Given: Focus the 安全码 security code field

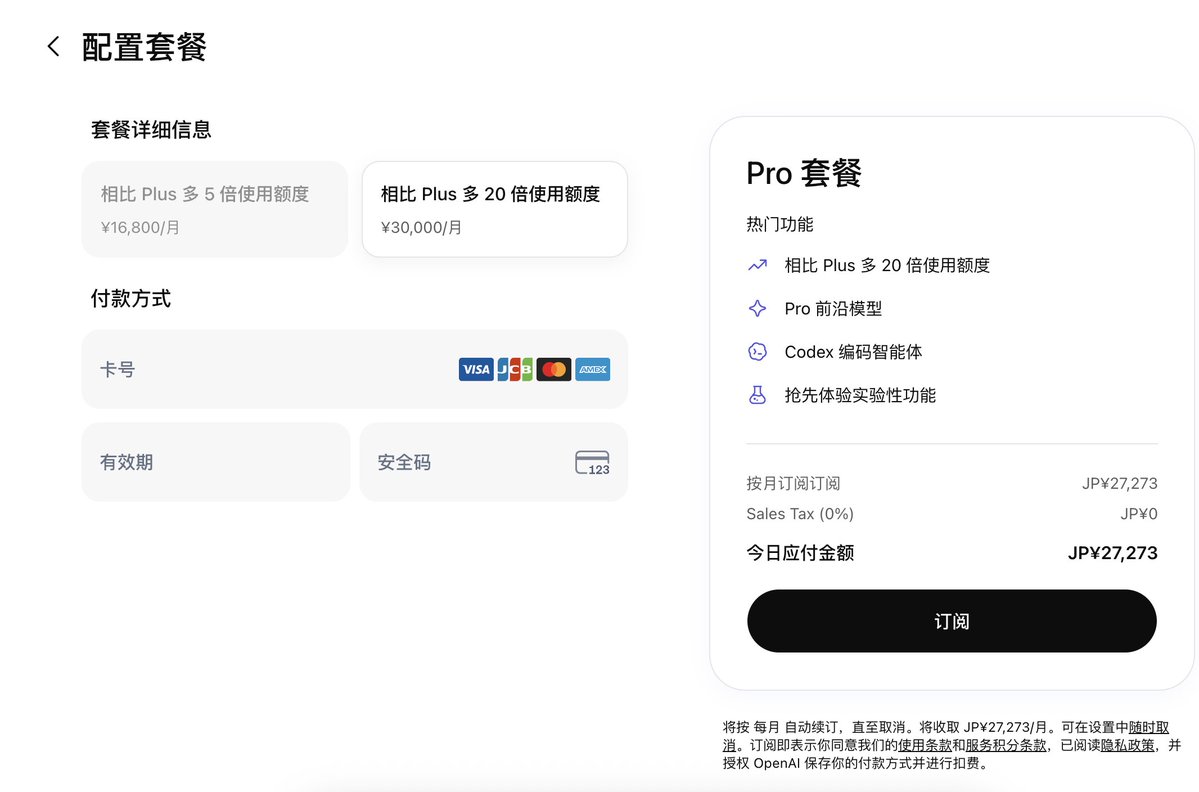Looking at the screenshot, I should tap(494, 462).
